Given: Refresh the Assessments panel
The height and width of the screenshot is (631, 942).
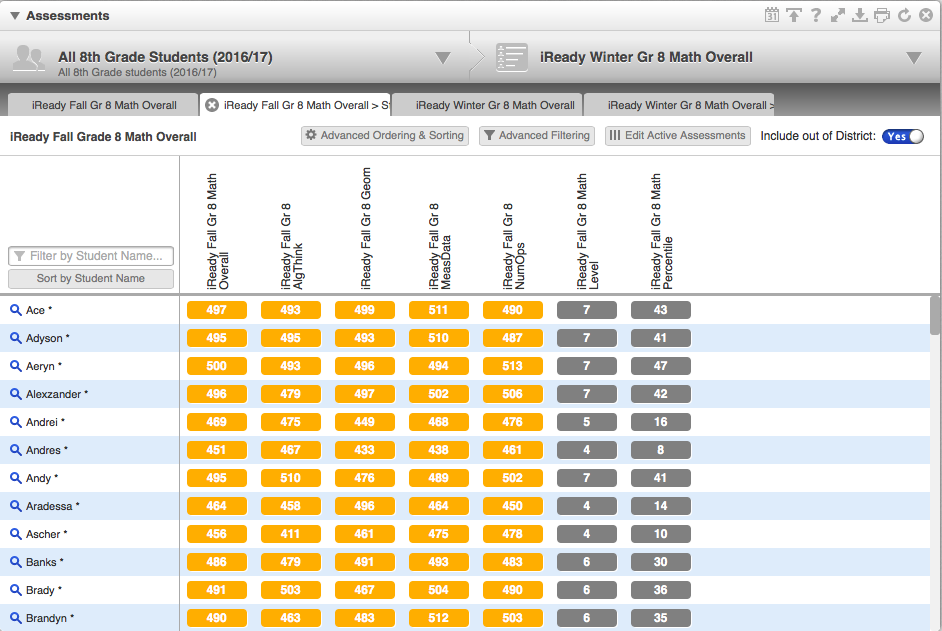Looking at the screenshot, I should point(903,15).
